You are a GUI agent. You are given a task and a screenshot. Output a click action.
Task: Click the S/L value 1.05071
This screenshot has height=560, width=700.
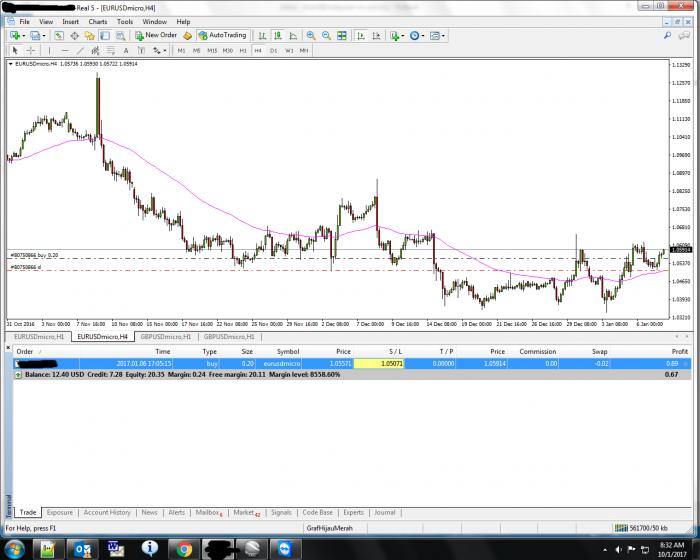[379, 364]
